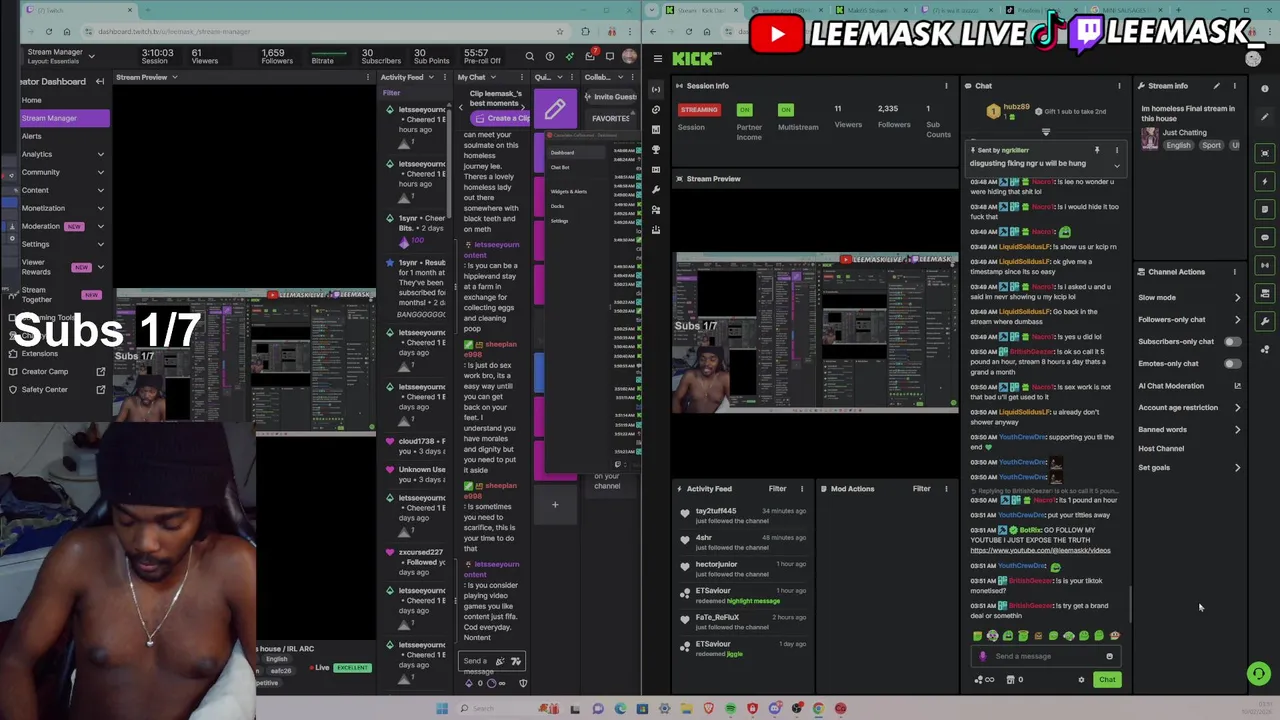This screenshot has width=1280, height=720.
Task: Click Kick right rail lightning widget
Action: 1265,181
